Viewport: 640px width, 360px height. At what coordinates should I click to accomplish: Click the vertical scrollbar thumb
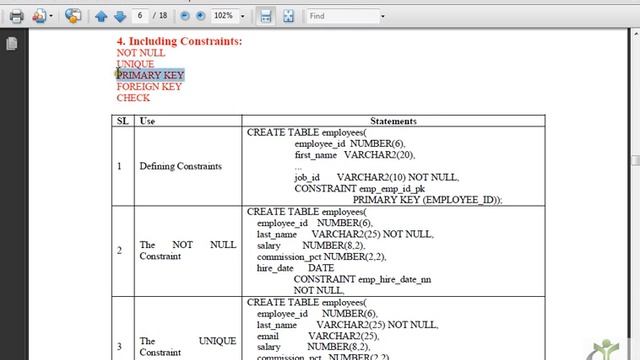coord(636,160)
